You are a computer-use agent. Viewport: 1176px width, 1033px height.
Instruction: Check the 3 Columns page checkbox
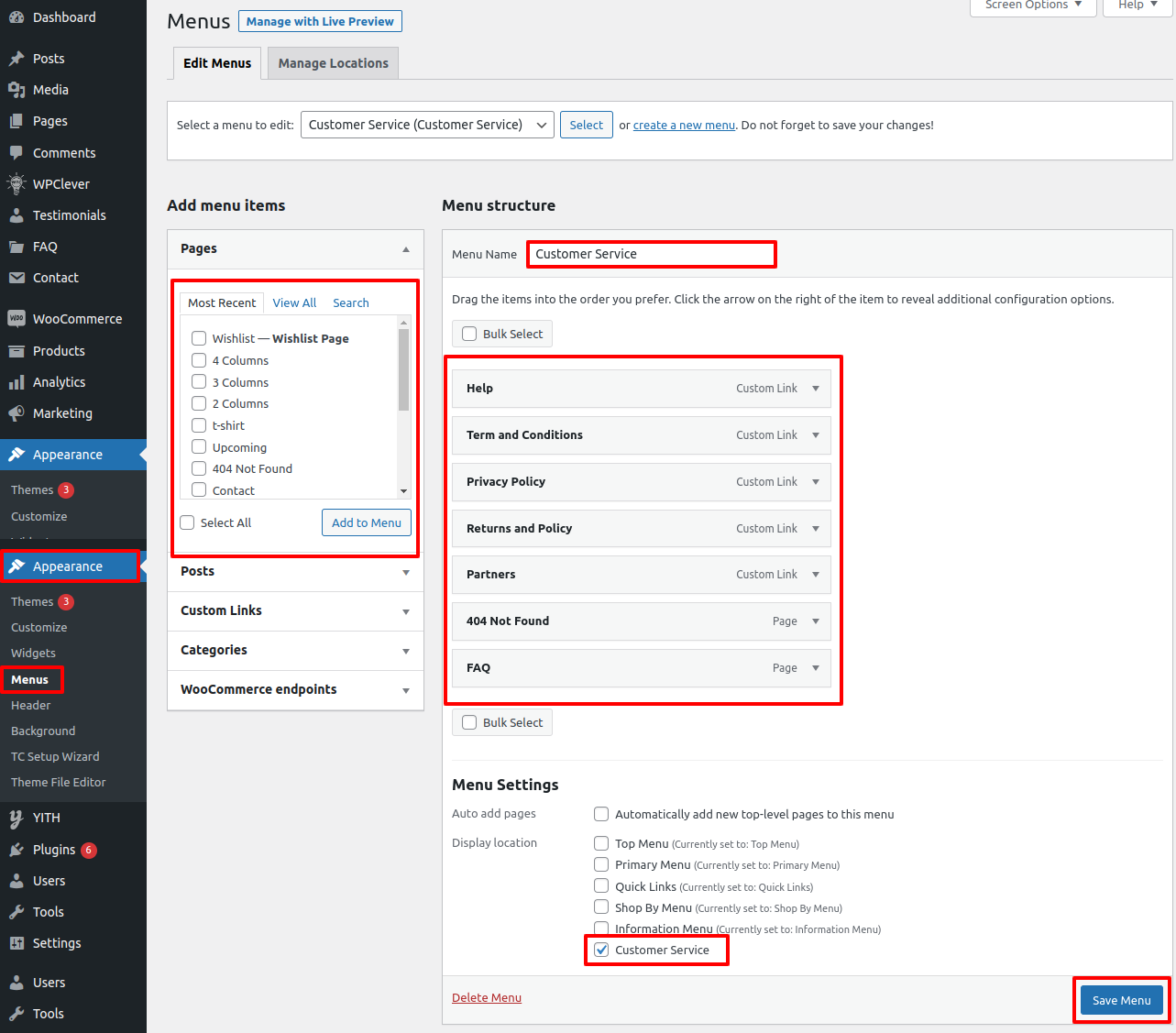199,381
